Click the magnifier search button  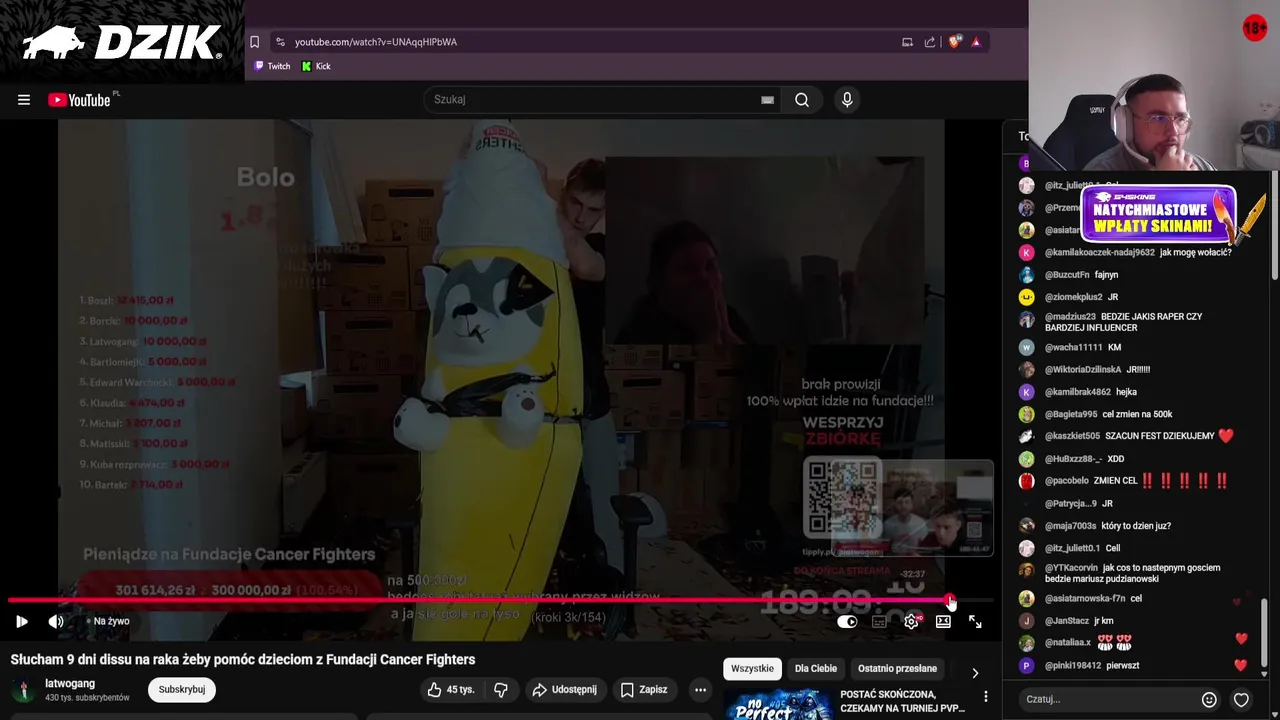click(802, 100)
